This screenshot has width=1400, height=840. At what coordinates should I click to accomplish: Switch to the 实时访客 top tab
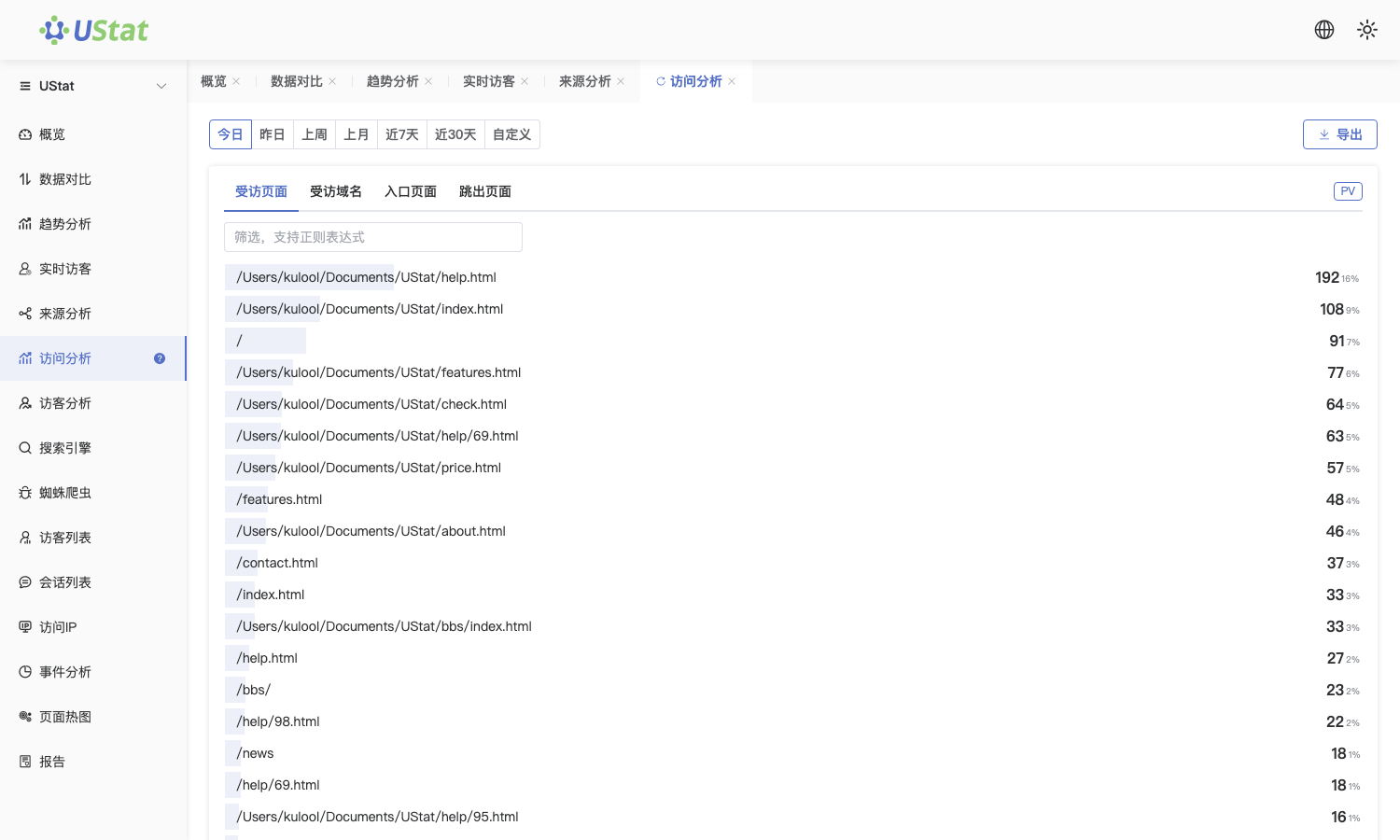click(x=489, y=81)
